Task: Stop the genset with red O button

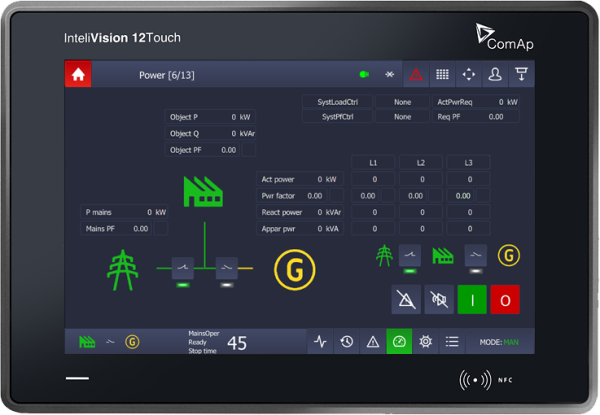Action: tap(505, 299)
